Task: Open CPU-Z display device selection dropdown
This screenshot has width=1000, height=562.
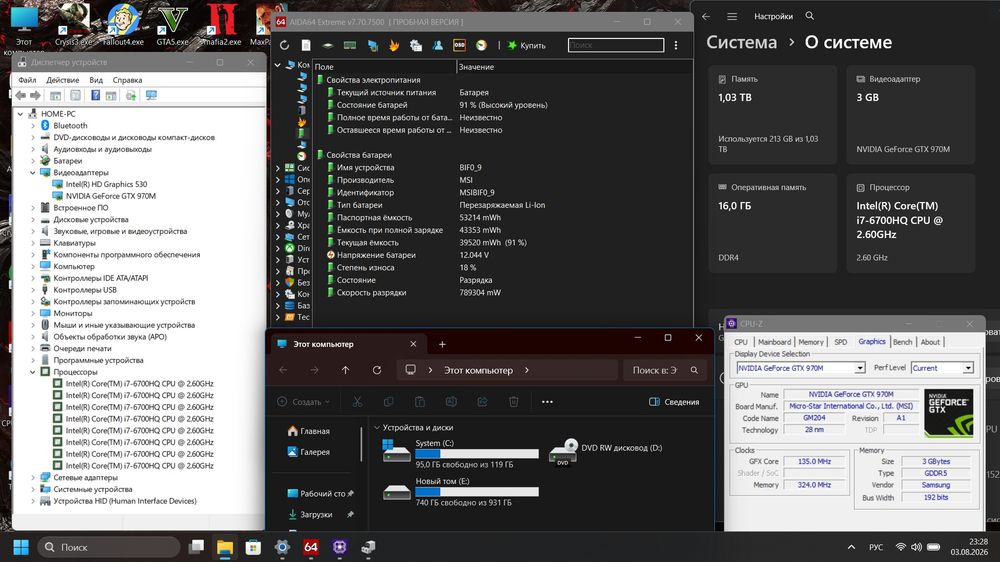Action: 860,368
